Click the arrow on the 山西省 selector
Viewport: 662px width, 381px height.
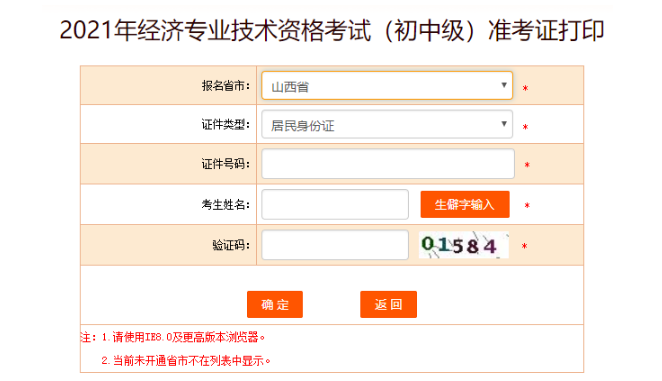tap(504, 85)
